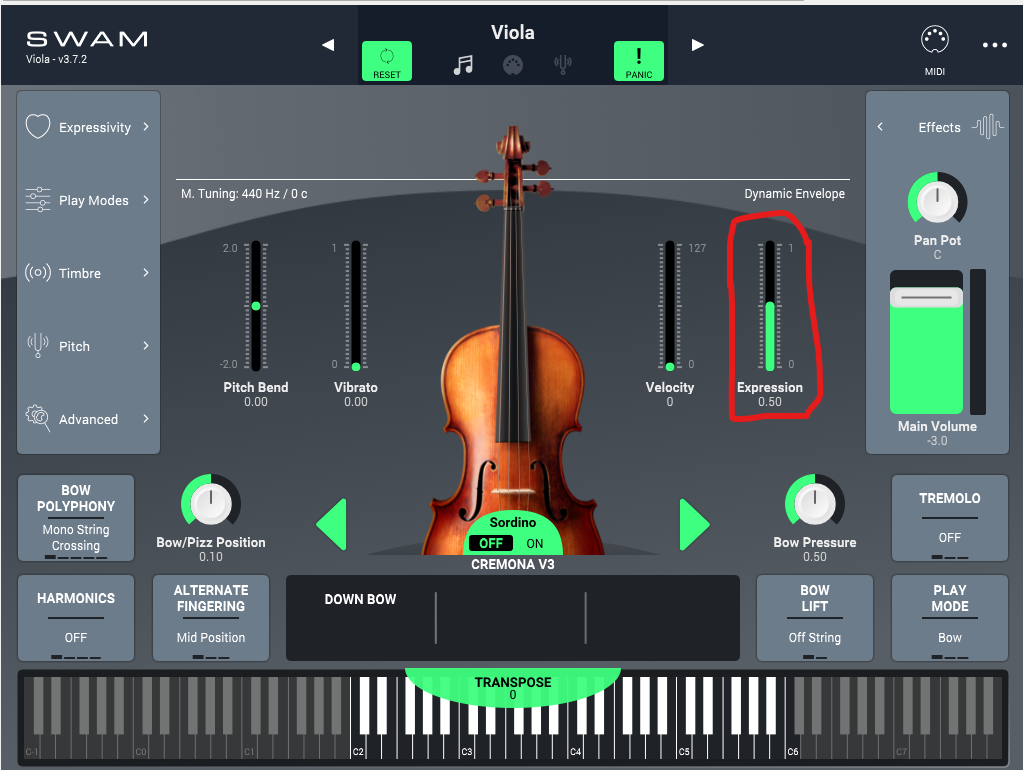Click the SWAM logo
The width and height of the screenshot is (1023, 770).
(87, 39)
